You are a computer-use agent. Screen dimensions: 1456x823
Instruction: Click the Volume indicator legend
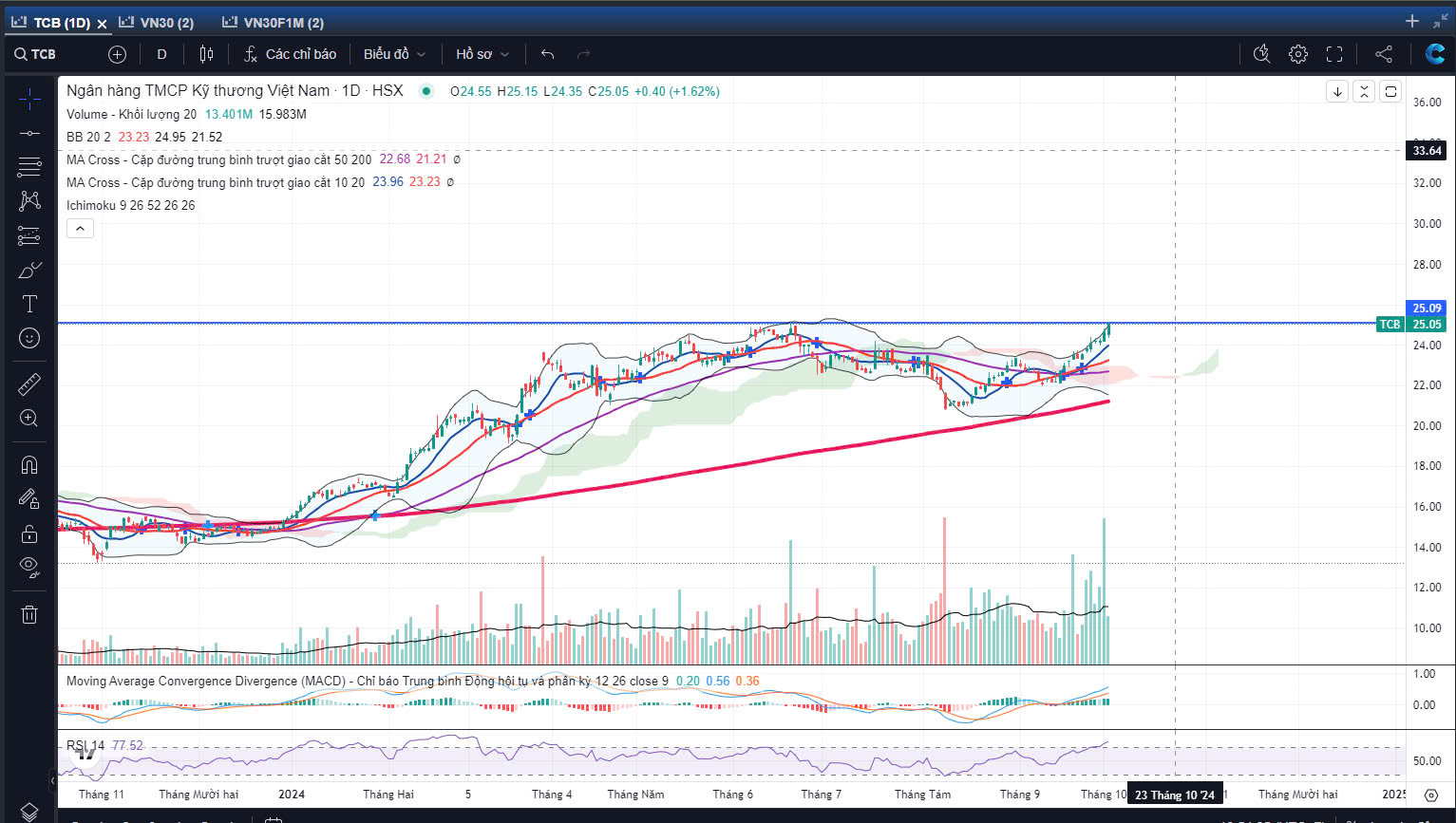click(131, 114)
